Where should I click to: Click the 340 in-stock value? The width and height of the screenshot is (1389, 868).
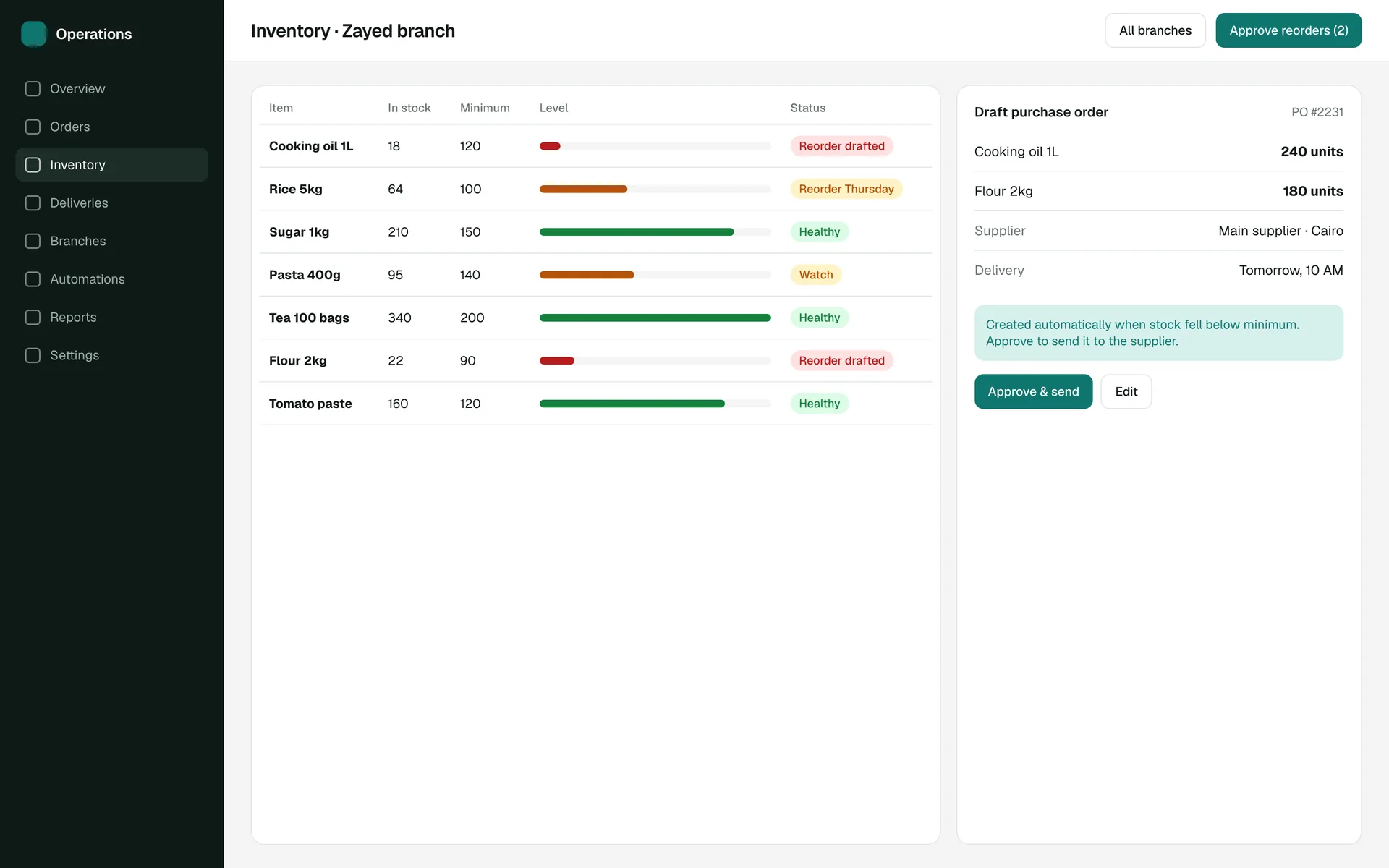coord(399,318)
